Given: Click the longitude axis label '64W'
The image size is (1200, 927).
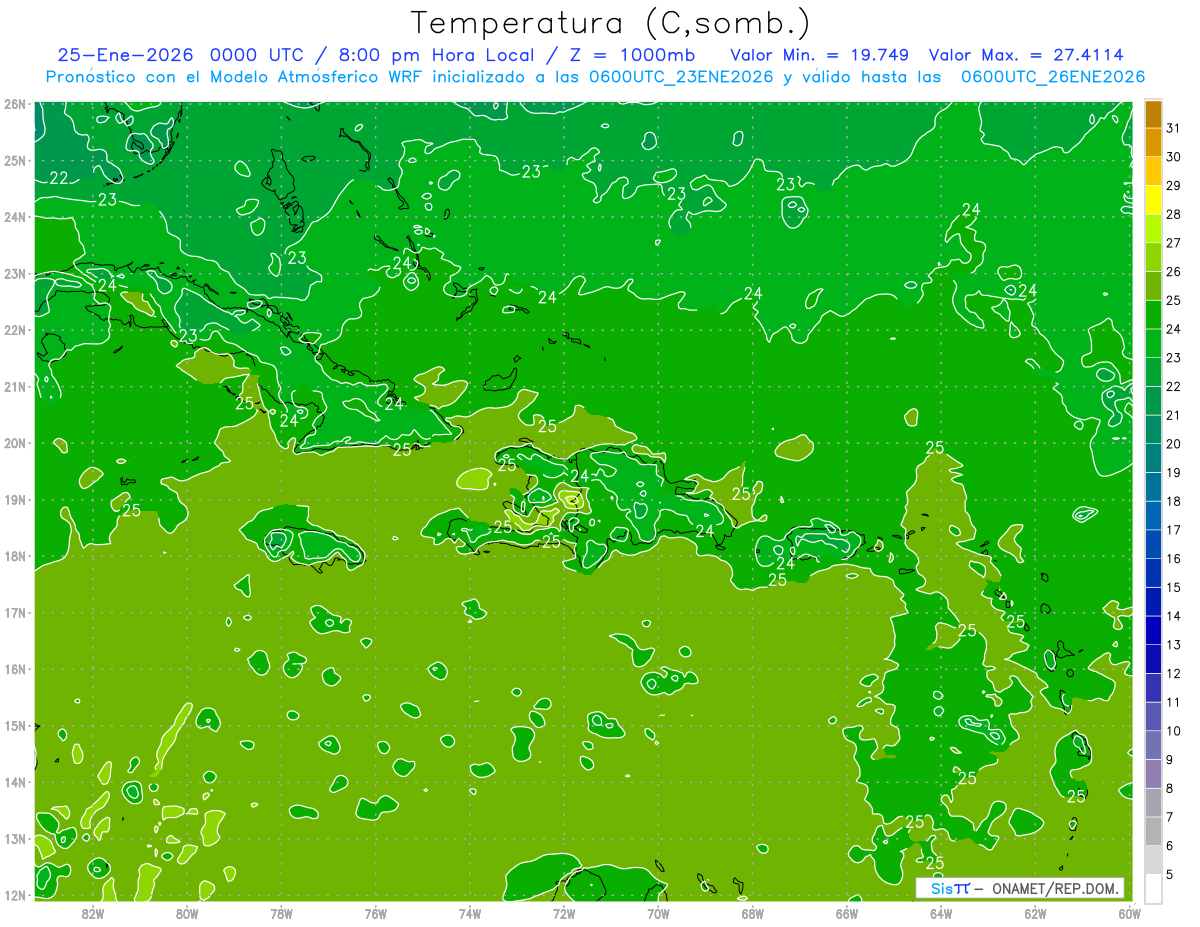Looking at the screenshot, I should click(940, 913).
